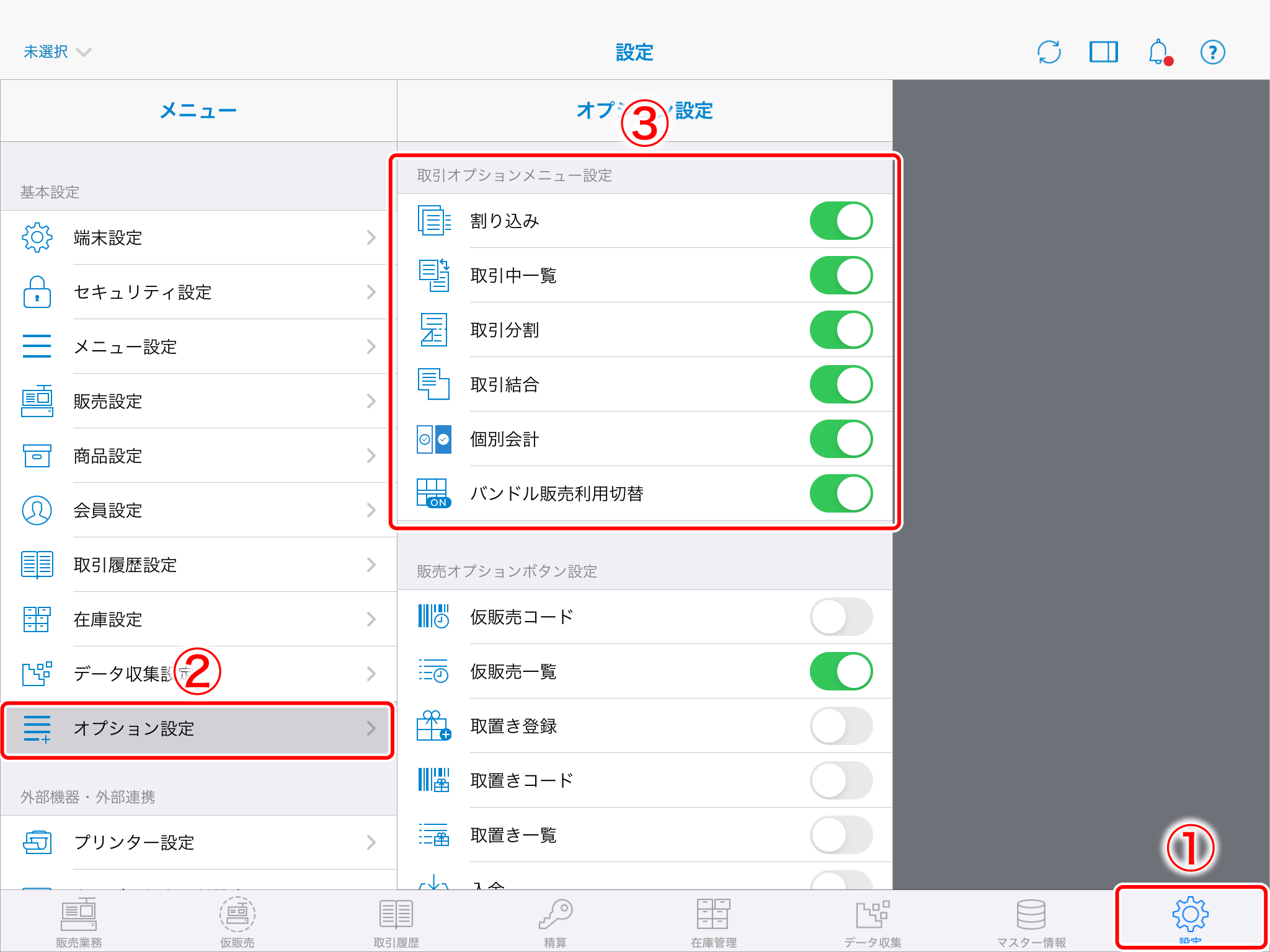Open the notification bell
The image size is (1270, 952).
(x=1158, y=52)
